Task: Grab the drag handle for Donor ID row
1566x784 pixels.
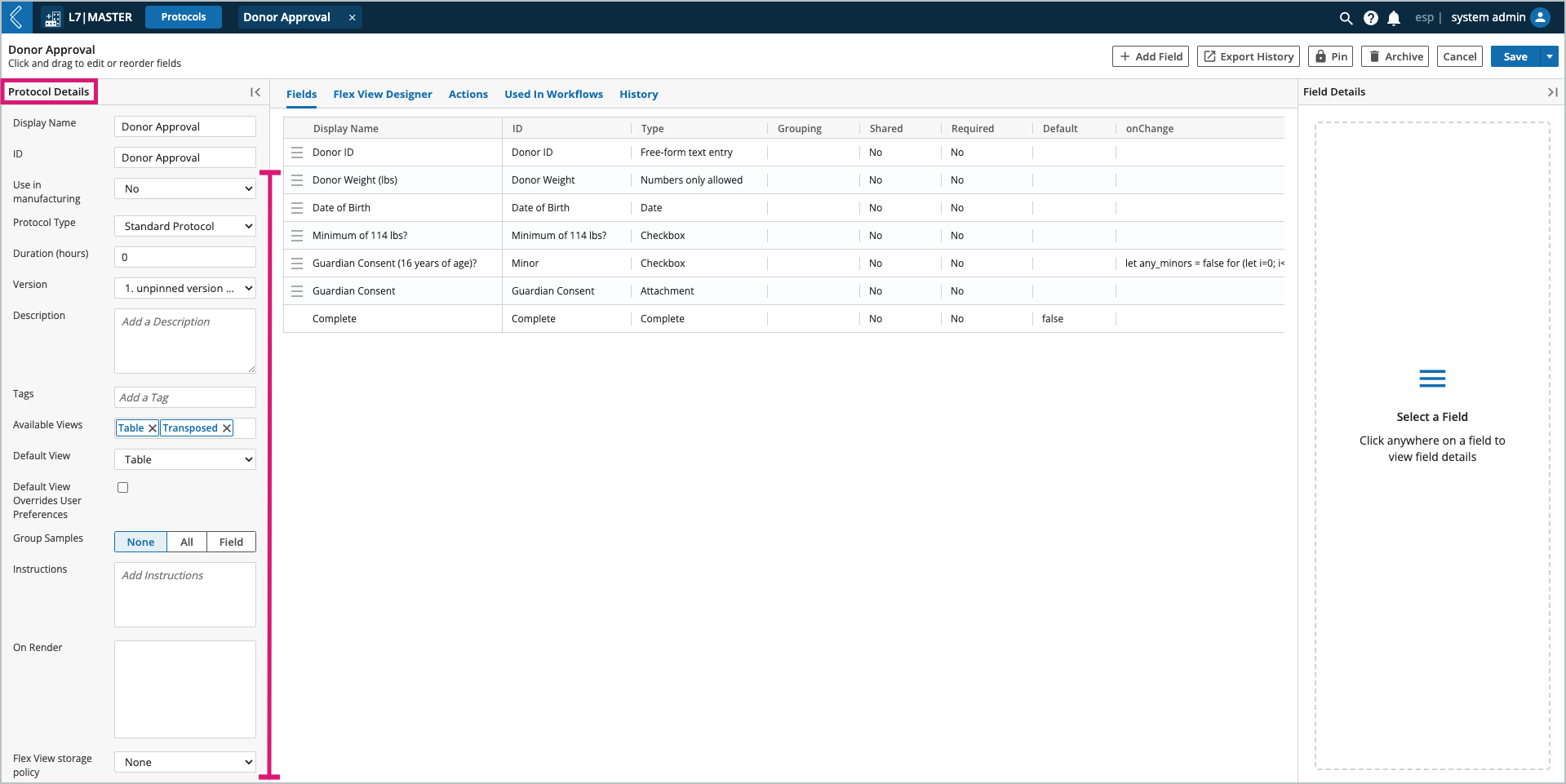Action: point(297,153)
